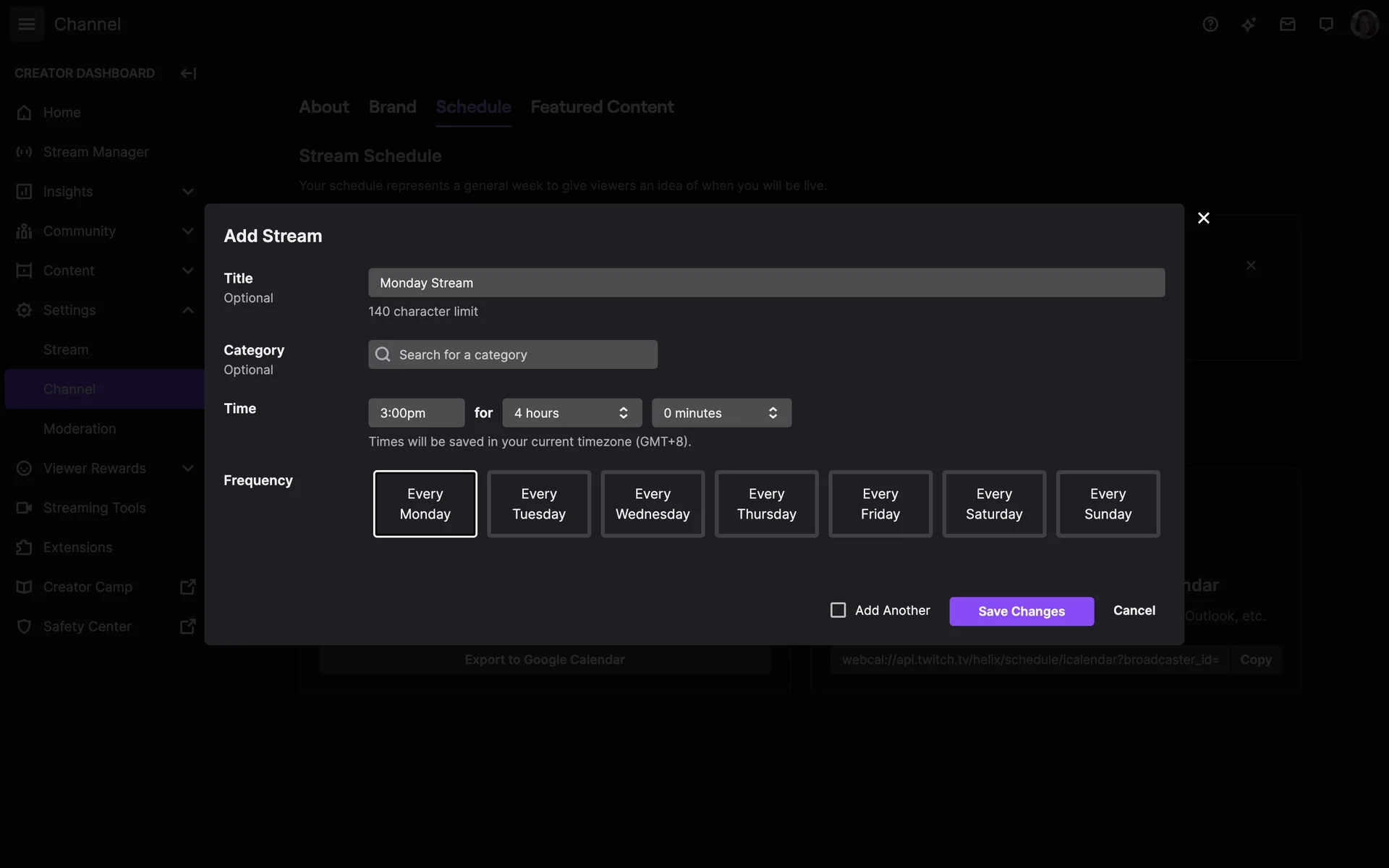The height and width of the screenshot is (868, 1389).
Task: Open the whispers chat bubble icon
Action: [1326, 25]
